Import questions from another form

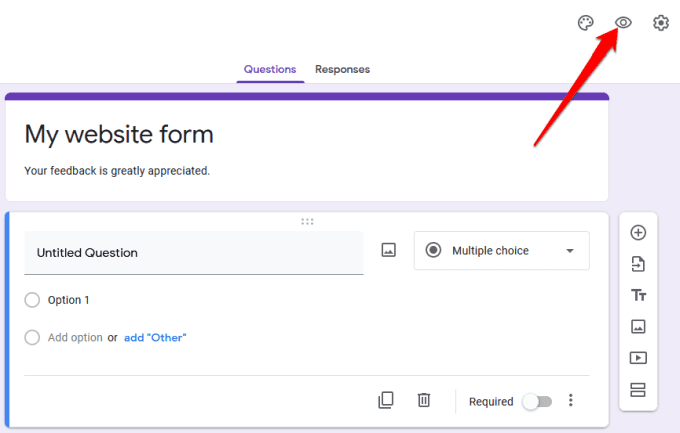click(638, 264)
